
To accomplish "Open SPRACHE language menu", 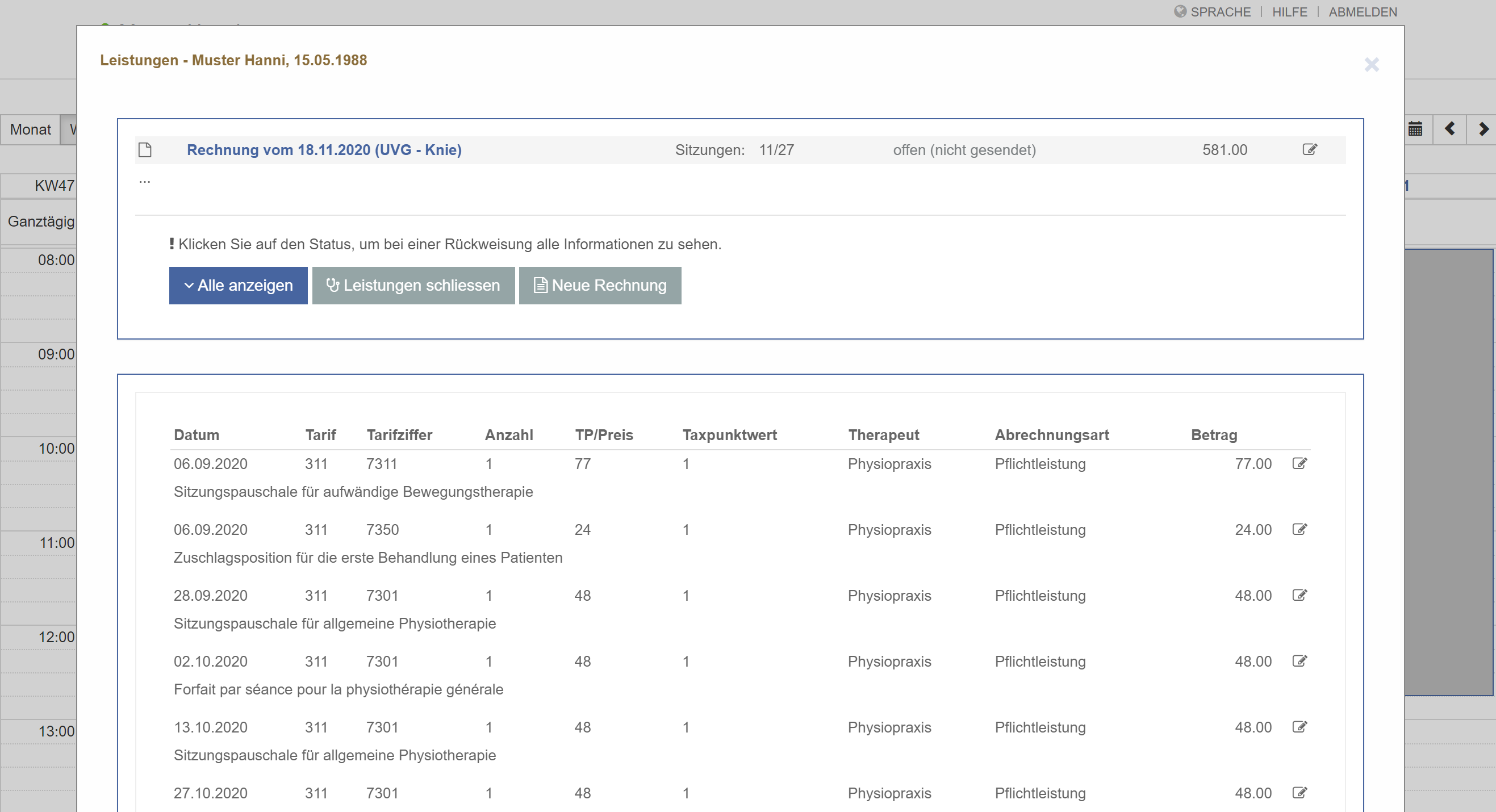I will coord(1220,11).
